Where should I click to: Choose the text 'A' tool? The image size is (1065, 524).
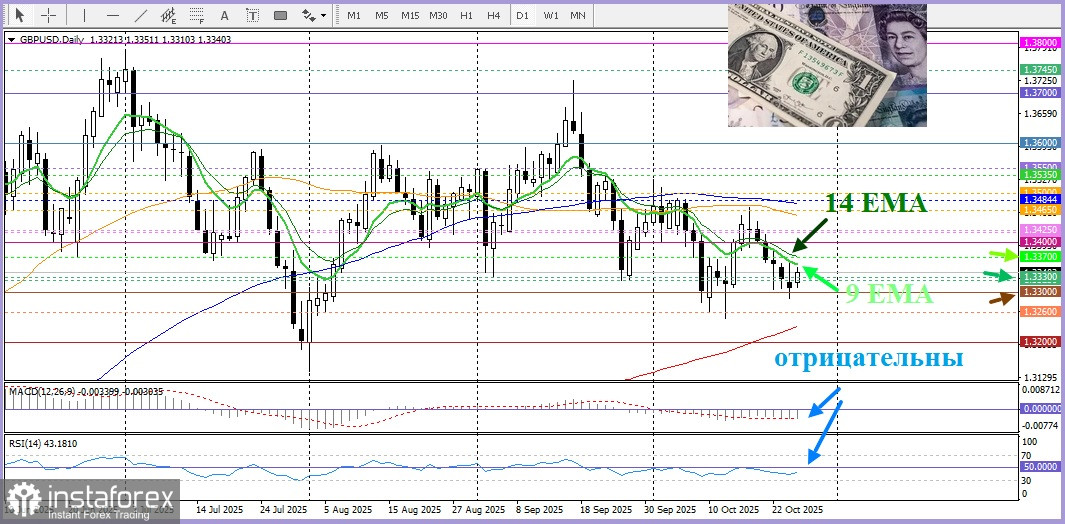point(224,15)
